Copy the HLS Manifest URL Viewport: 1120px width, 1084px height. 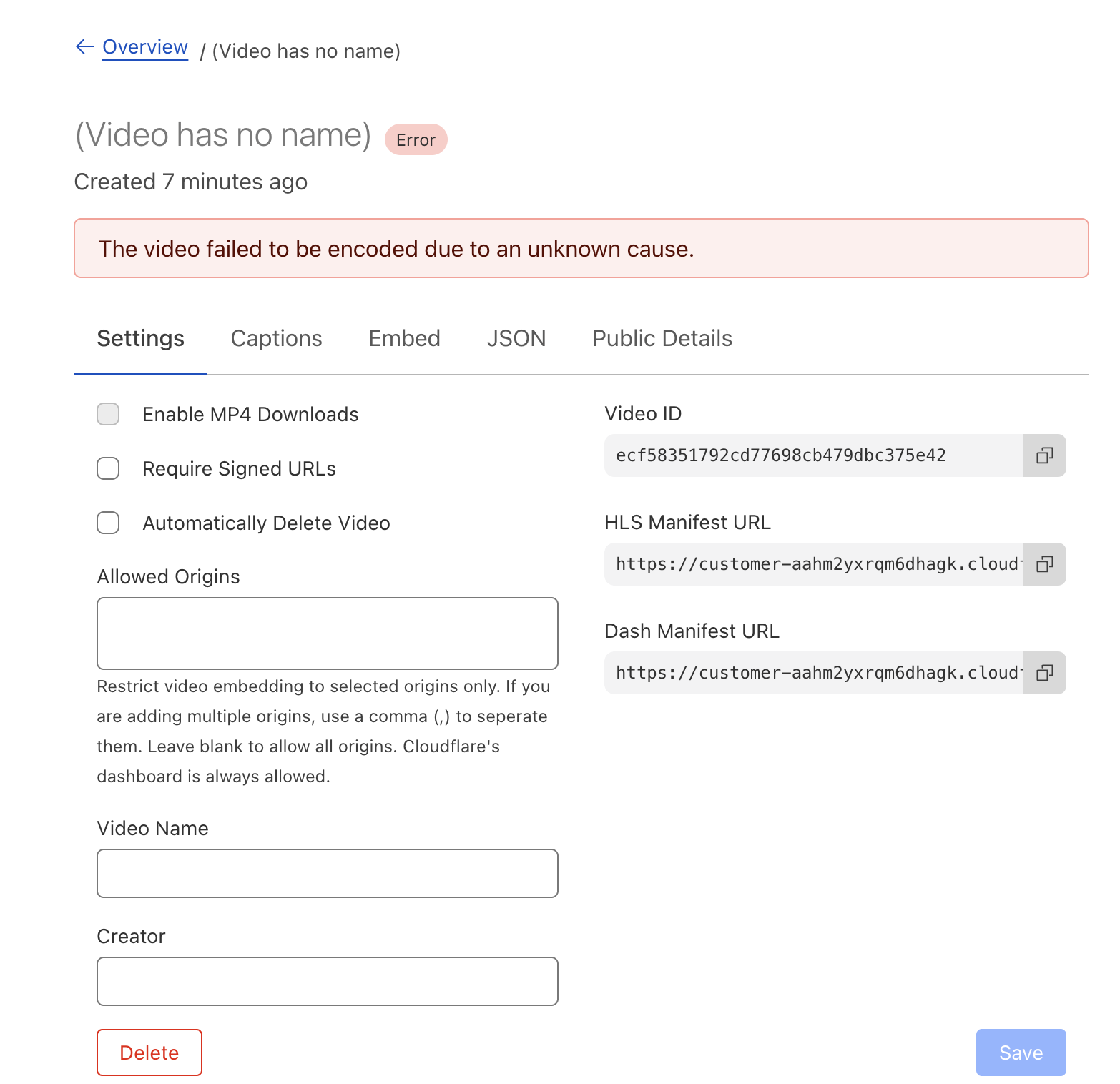(1044, 564)
